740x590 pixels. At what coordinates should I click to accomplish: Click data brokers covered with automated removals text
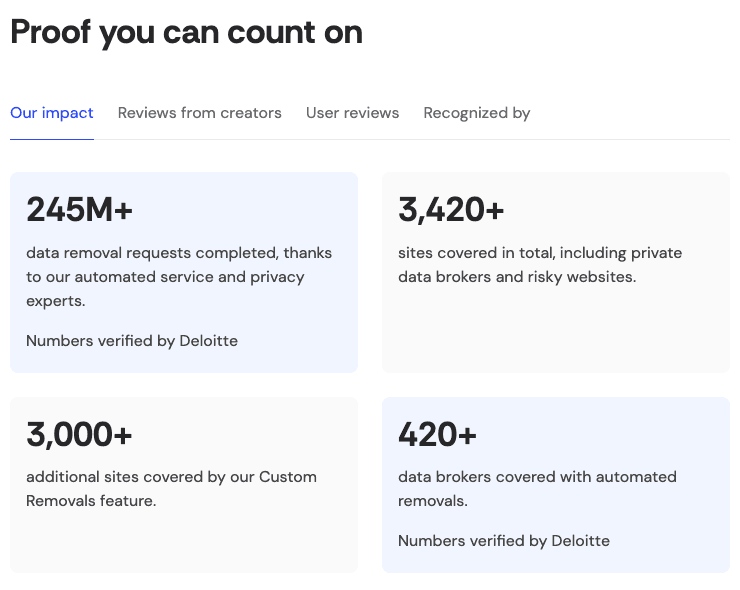[538, 489]
